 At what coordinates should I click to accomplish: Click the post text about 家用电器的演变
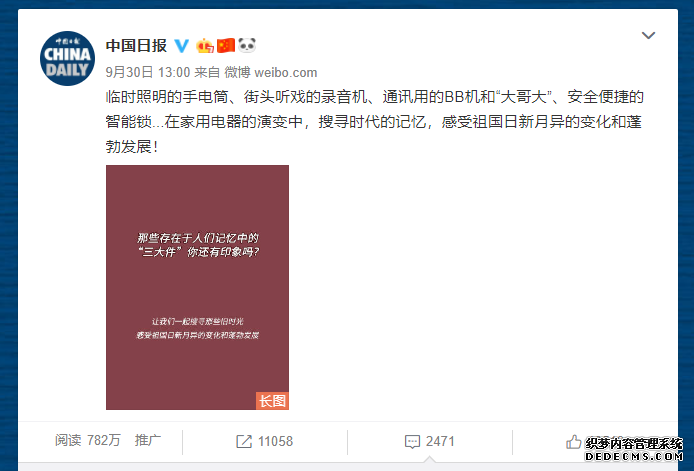[x=374, y=121]
